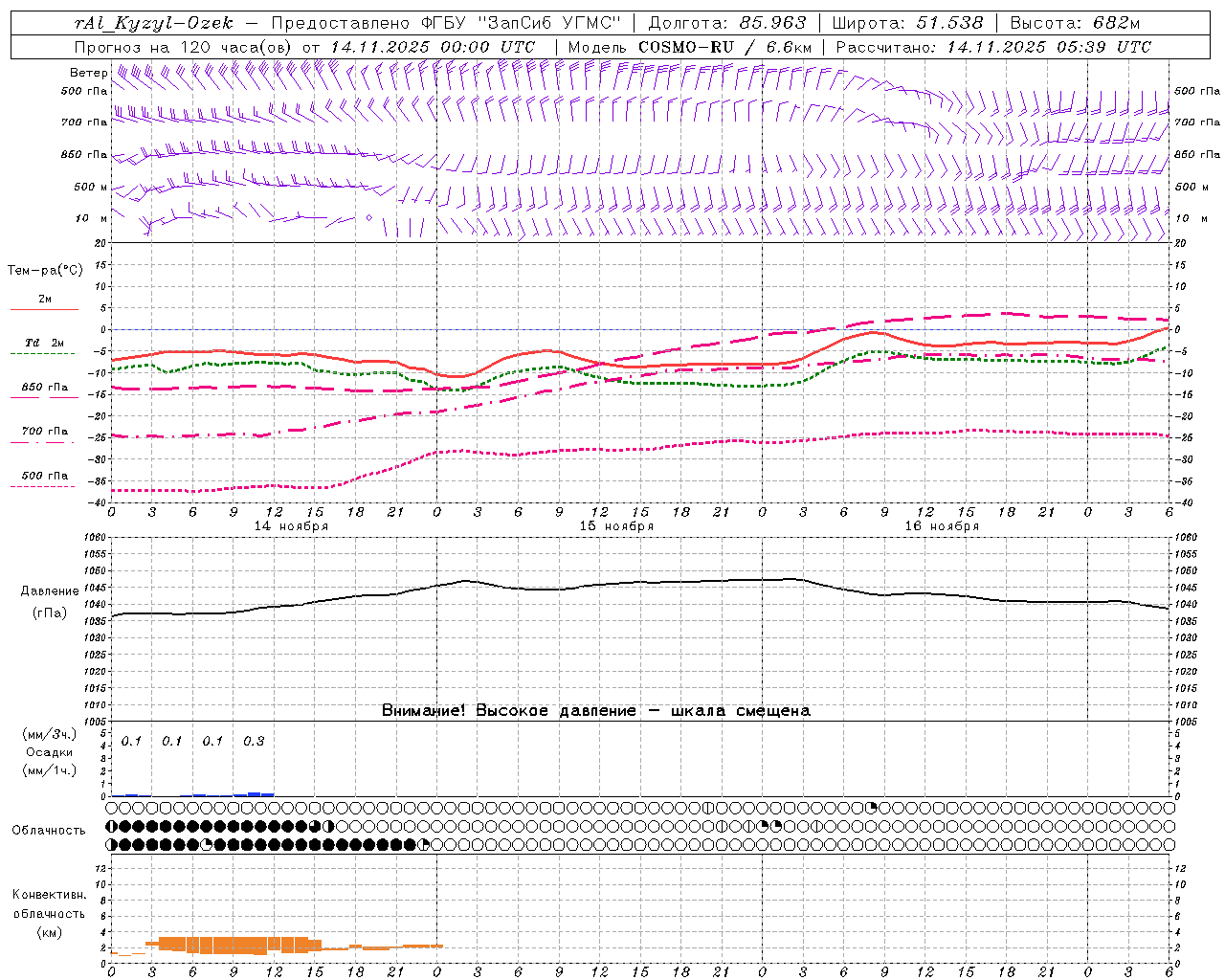Click the (мм/3ч.) precipitation unit label
1225x980 pixels.
50,734
